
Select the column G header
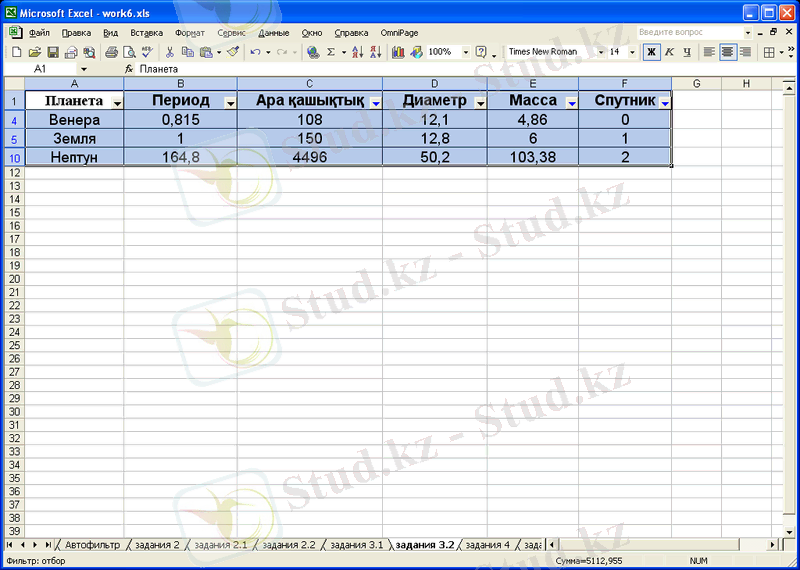tap(696, 84)
